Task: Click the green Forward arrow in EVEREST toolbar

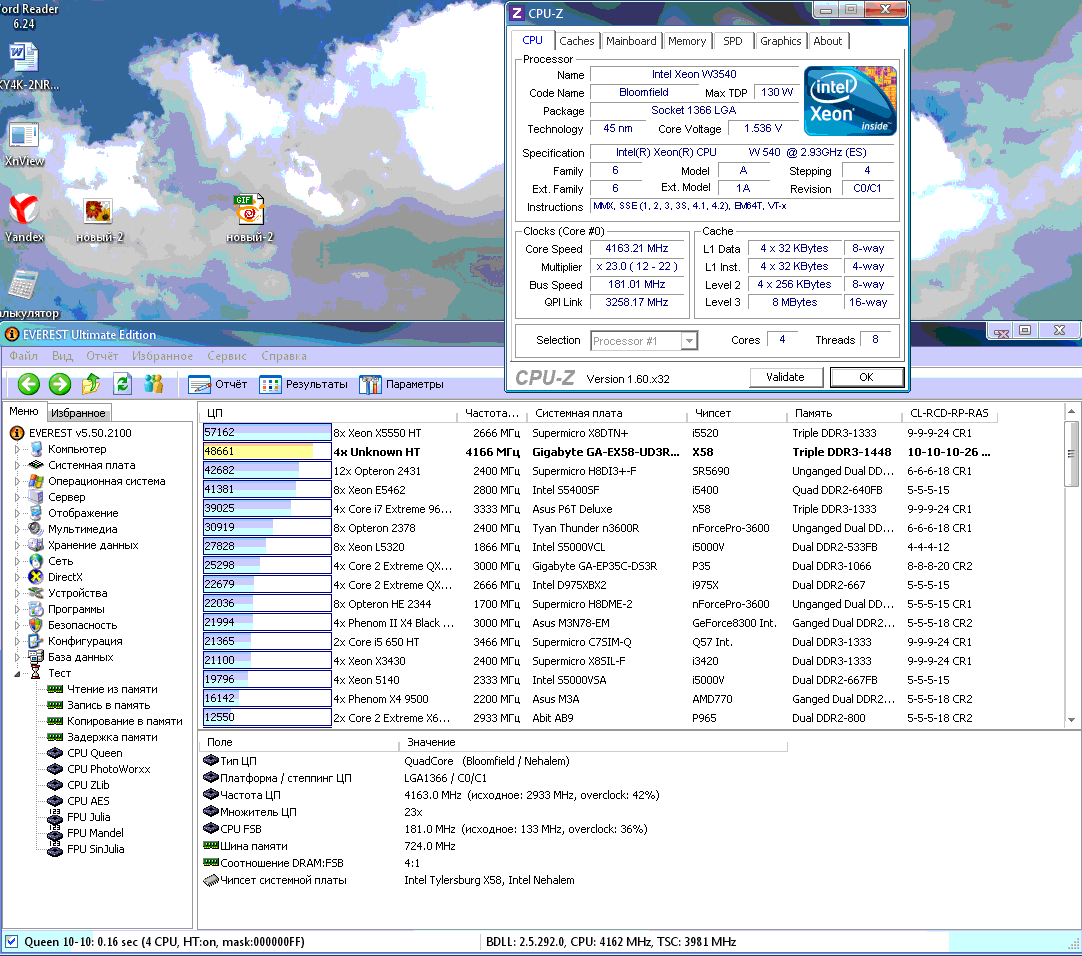Action: click(x=60, y=384)
